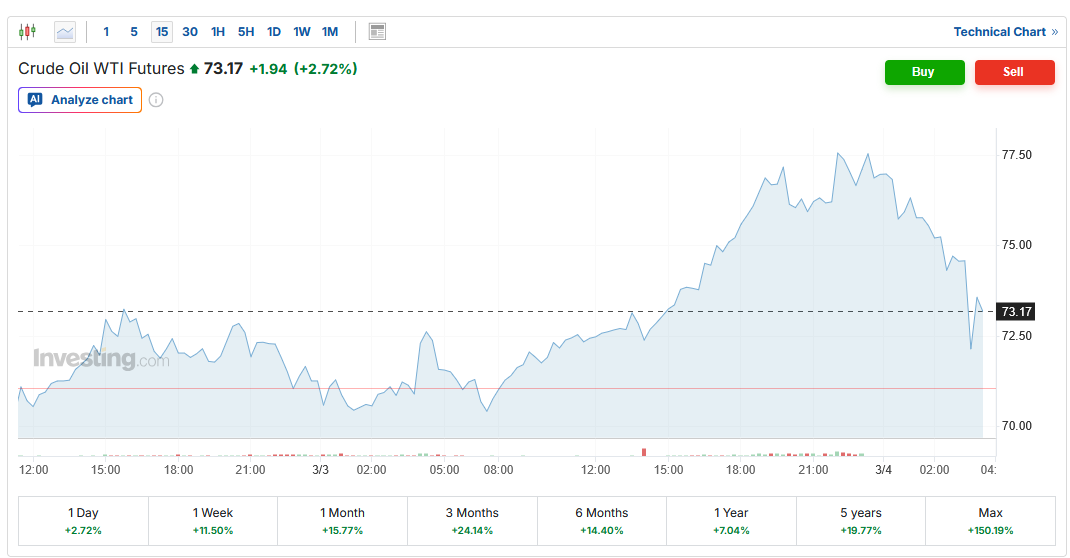This screenshot has width=1070, height=558.
Task: Click the 3/4 date label on time axis
Action: tap(884, 470)
